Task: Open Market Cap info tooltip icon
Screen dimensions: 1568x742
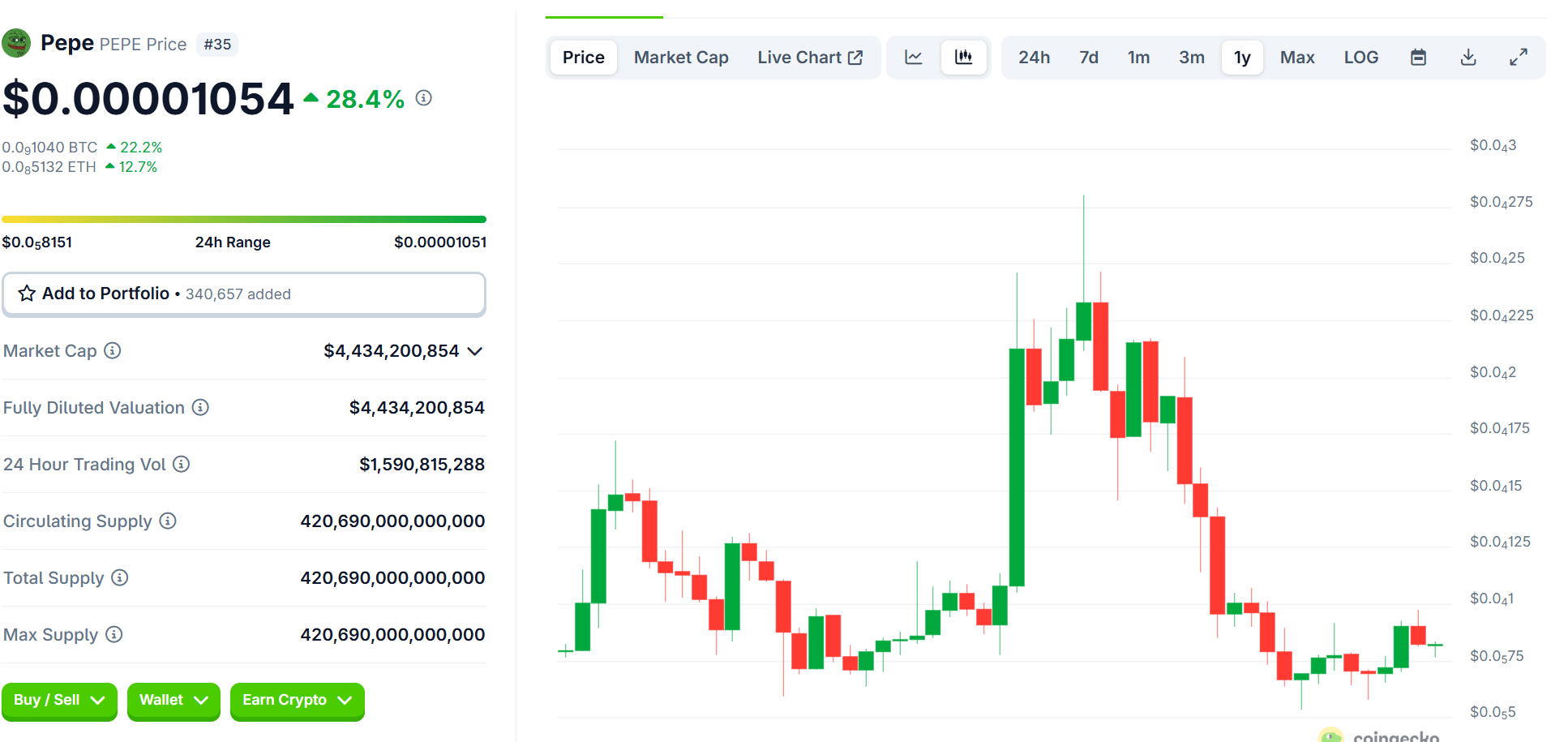Action: tap(113, 350)
